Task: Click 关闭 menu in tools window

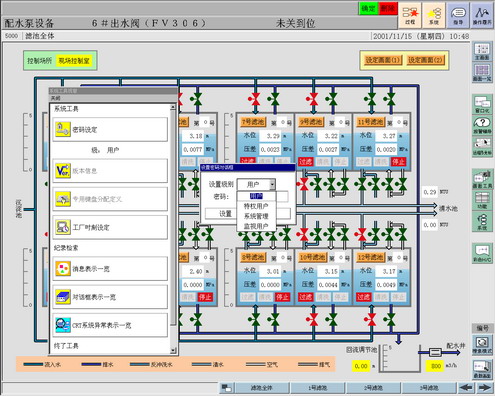Action: [55, 98]
